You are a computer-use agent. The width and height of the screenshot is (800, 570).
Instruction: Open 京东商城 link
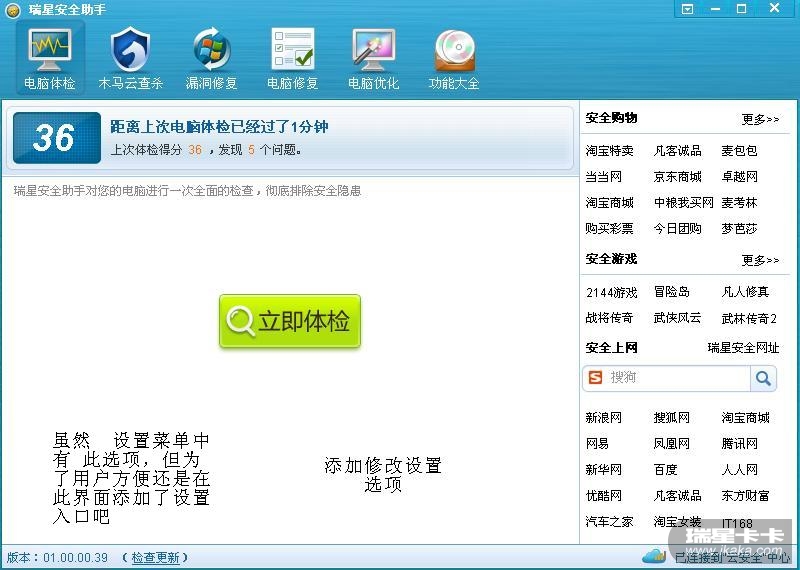pos(678,177)
